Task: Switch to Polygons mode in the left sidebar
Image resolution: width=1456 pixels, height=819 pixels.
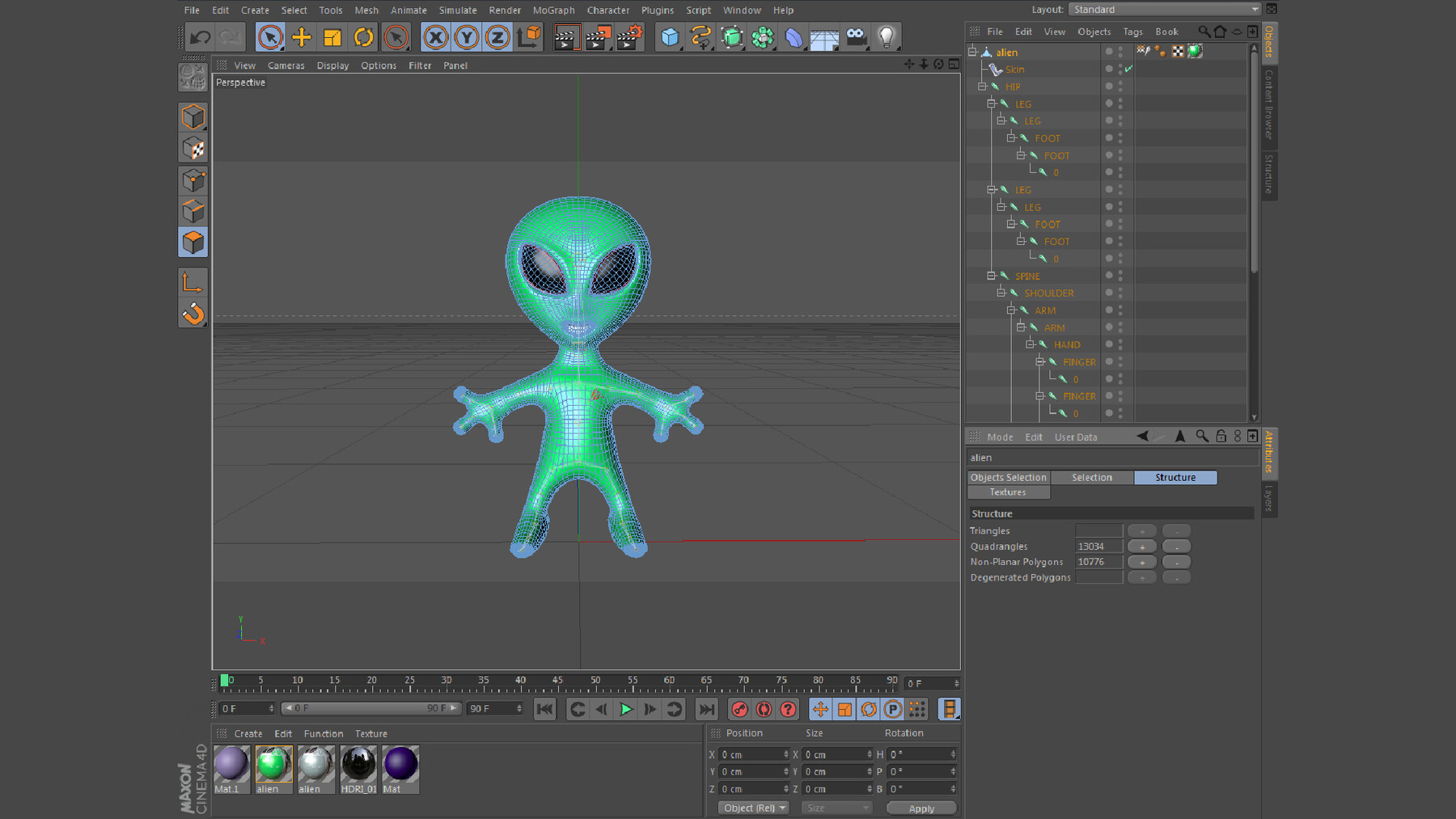Action: click(x=193, y=242)
